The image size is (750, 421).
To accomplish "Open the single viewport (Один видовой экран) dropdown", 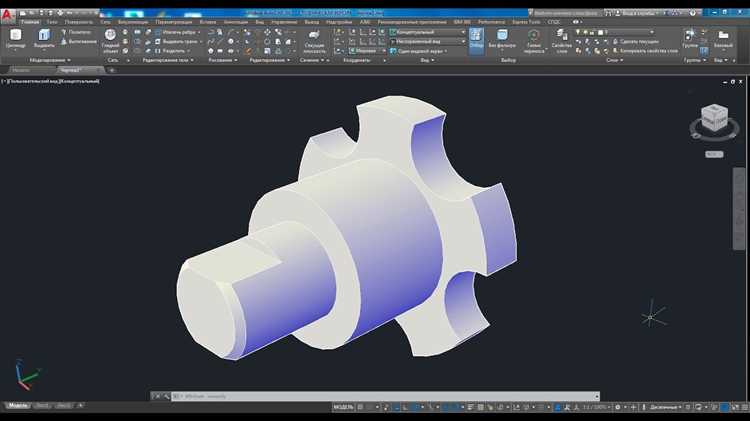I will (419, 51).
